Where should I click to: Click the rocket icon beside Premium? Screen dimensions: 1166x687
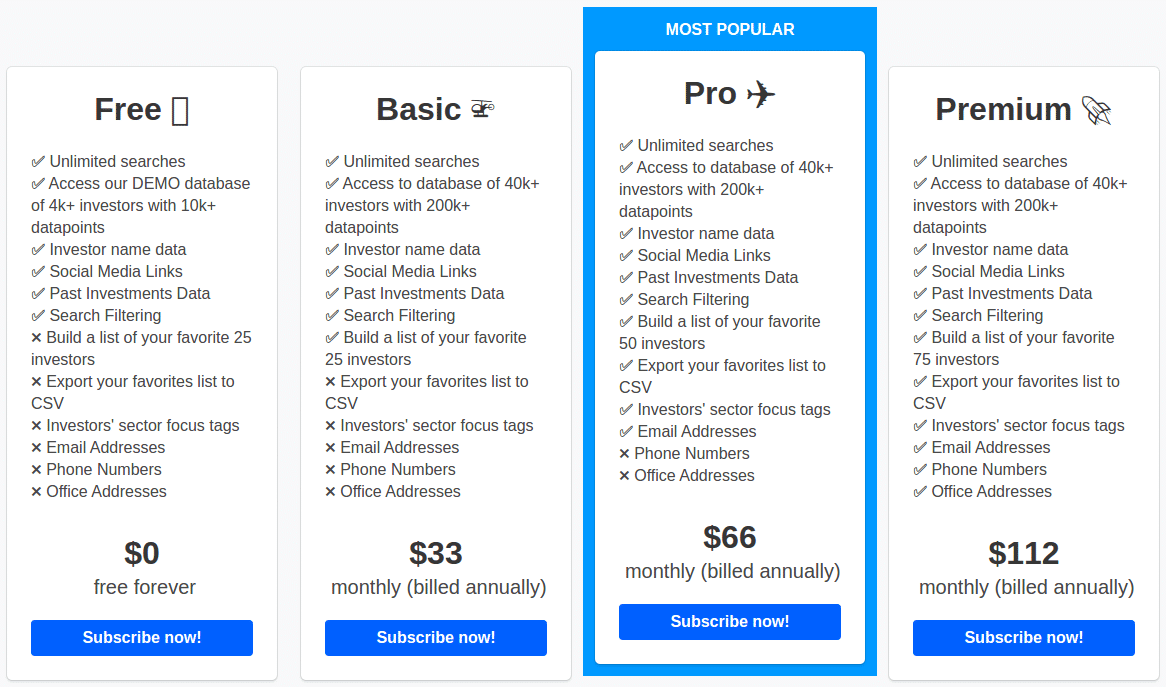pyautogui.click(x=1096, y=111)
